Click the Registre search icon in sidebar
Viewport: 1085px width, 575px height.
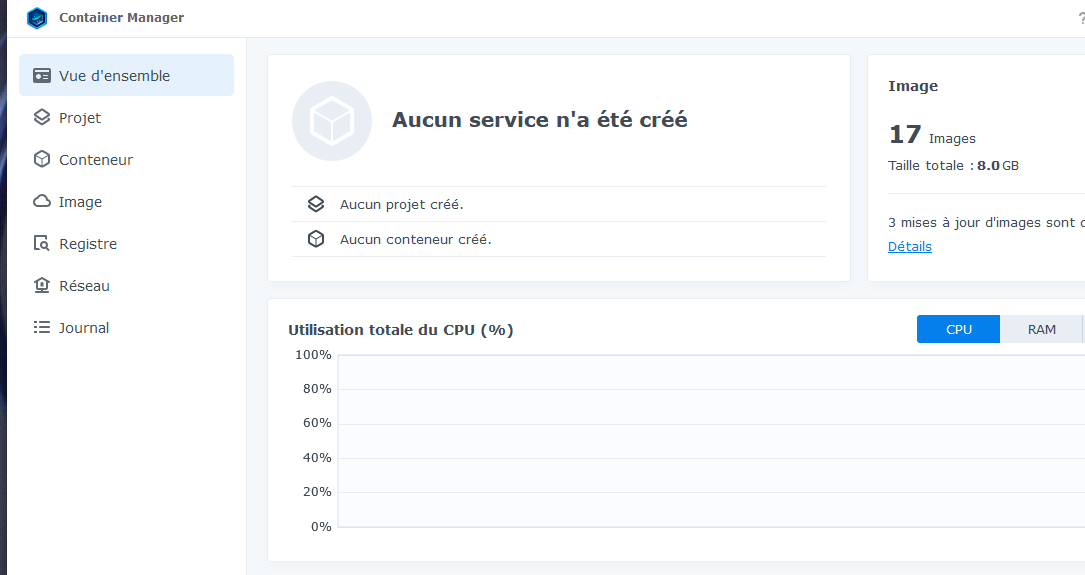point(42,244)
